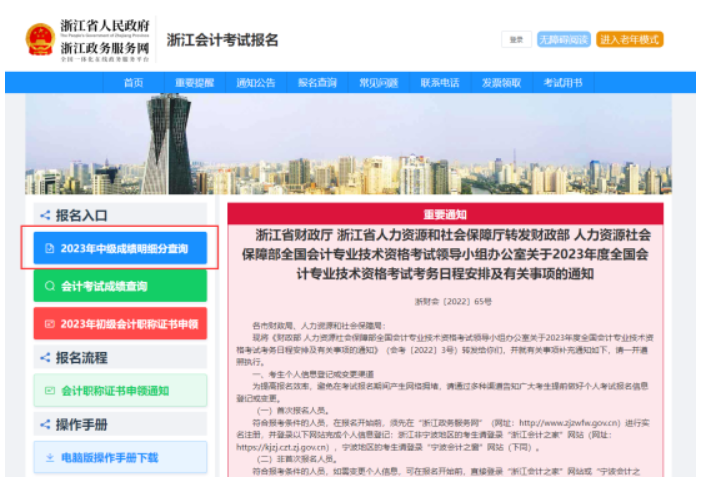Viewport: 703px width, 499px height.
Task: Click the share icon beside 报名入口
Action: pos(44,215)
